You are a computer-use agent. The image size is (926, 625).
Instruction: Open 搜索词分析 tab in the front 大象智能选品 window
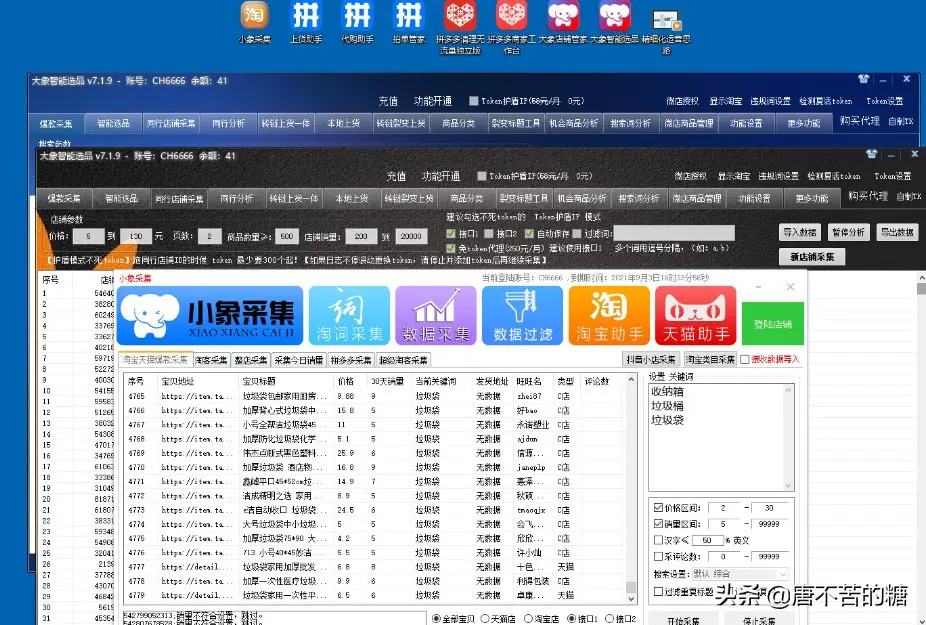pos(638,198)
